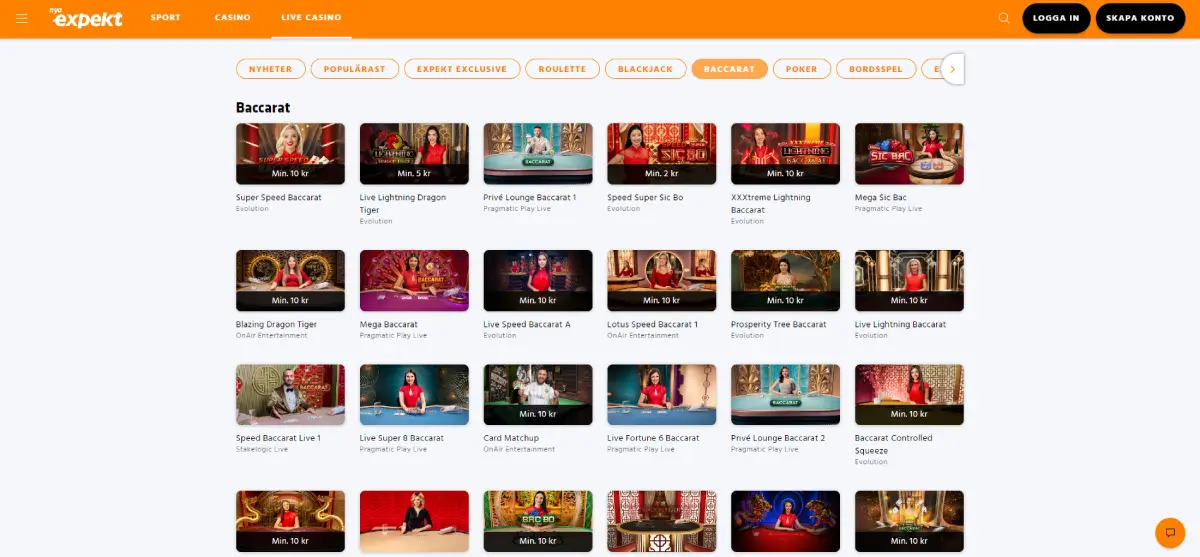Click the 'Baccarat Controlled Squeeze' title text
The width and height of the screenshot is (1200, 557).
[x=894, y=444]
